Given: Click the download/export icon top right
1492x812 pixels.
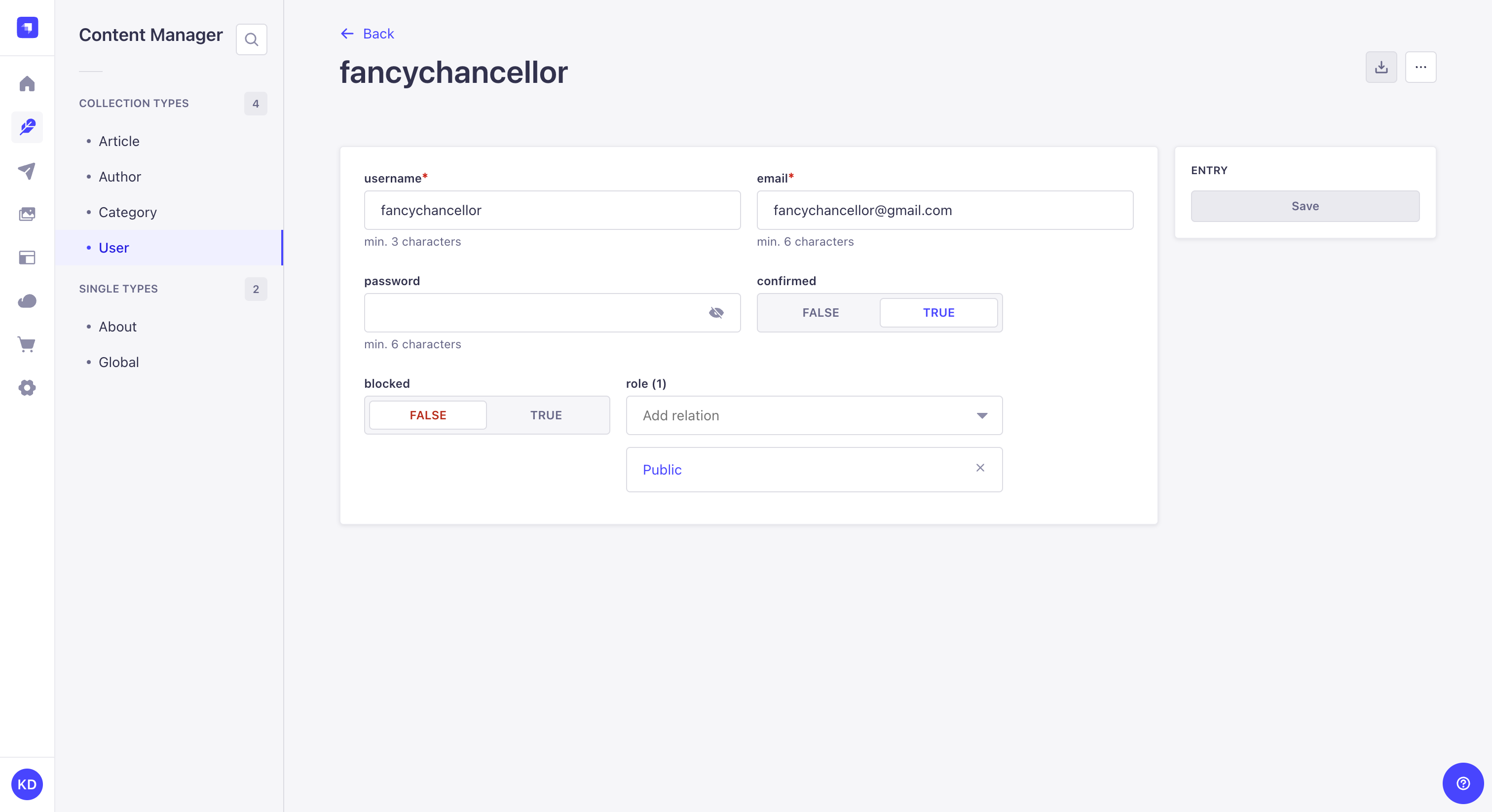Looking at the screenshot, I should [1382, 67].
